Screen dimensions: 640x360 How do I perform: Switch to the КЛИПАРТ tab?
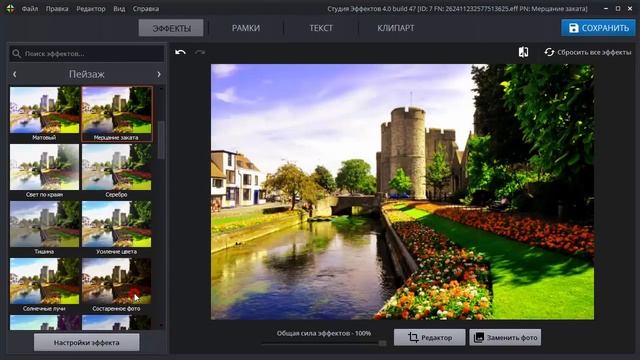[x=396, y=28]
